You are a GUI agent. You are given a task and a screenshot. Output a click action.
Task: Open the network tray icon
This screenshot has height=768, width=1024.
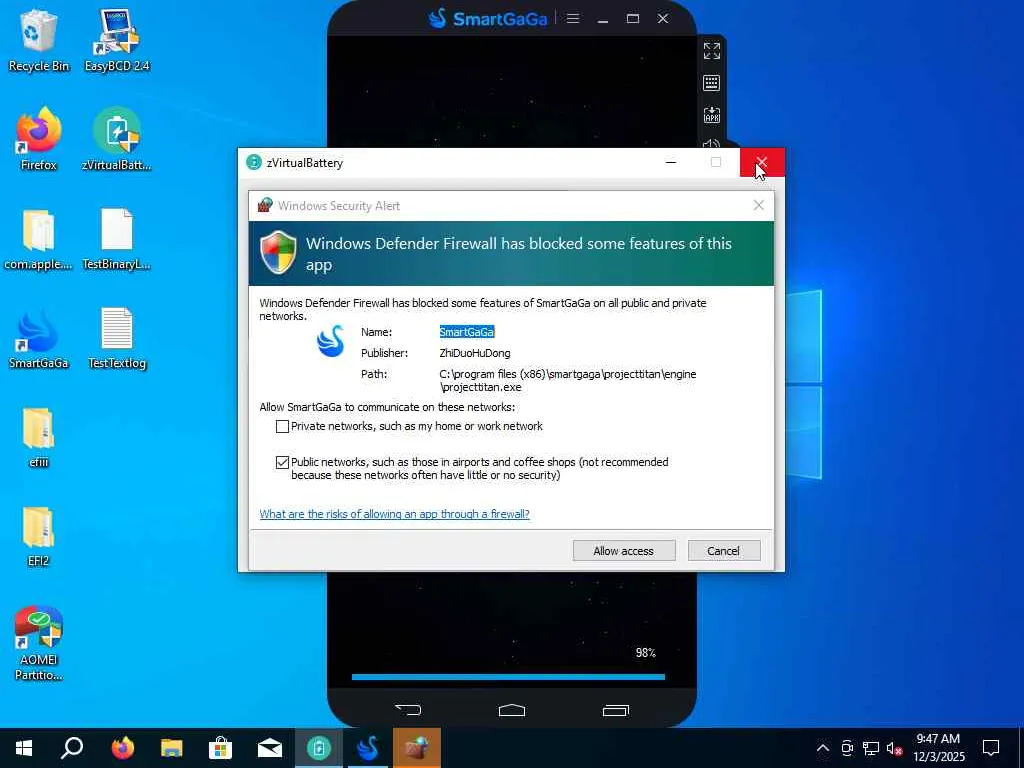871,748
